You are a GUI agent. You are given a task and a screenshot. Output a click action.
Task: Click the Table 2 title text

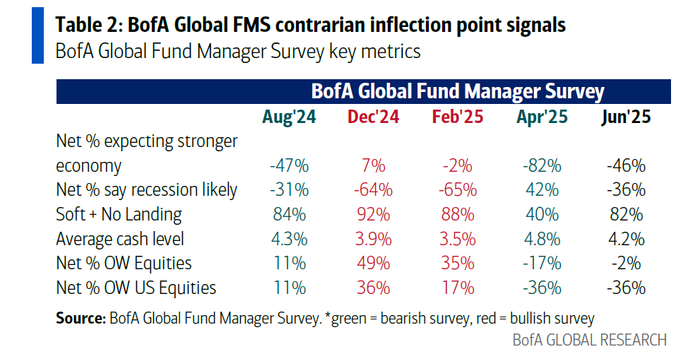click(x=311, y=25)
